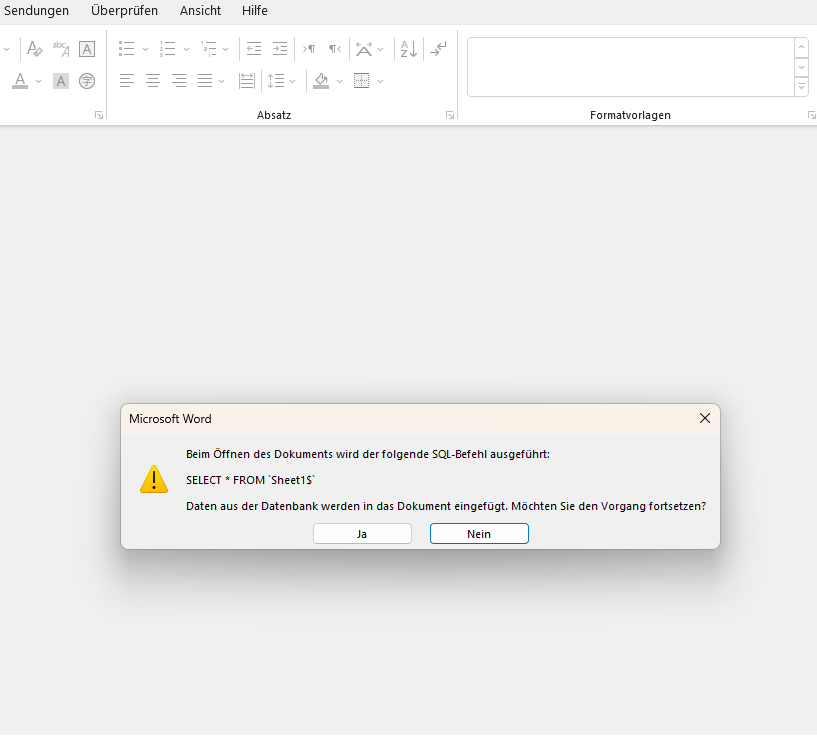Close the Microsoft Word dialog

click(705, 418)
